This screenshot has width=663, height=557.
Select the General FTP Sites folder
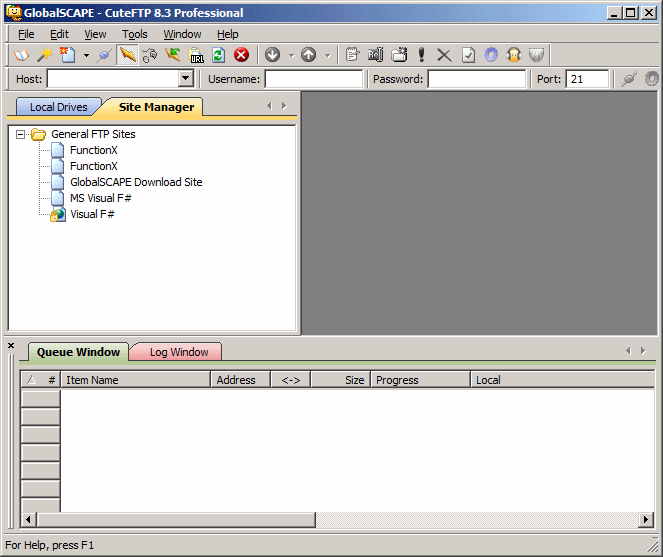click(x=93, y=134)
